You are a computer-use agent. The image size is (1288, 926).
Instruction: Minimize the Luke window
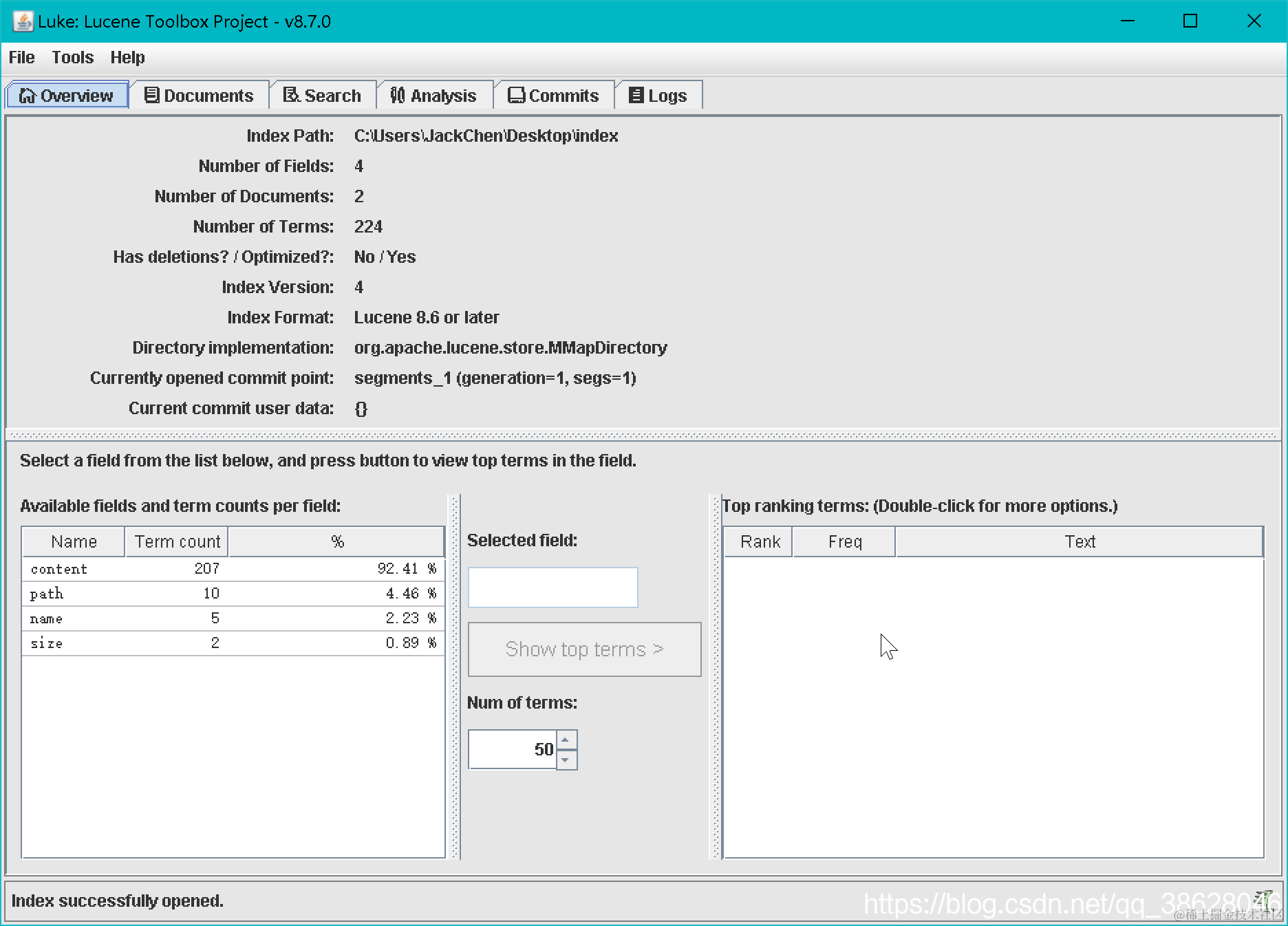(1128, 21)
